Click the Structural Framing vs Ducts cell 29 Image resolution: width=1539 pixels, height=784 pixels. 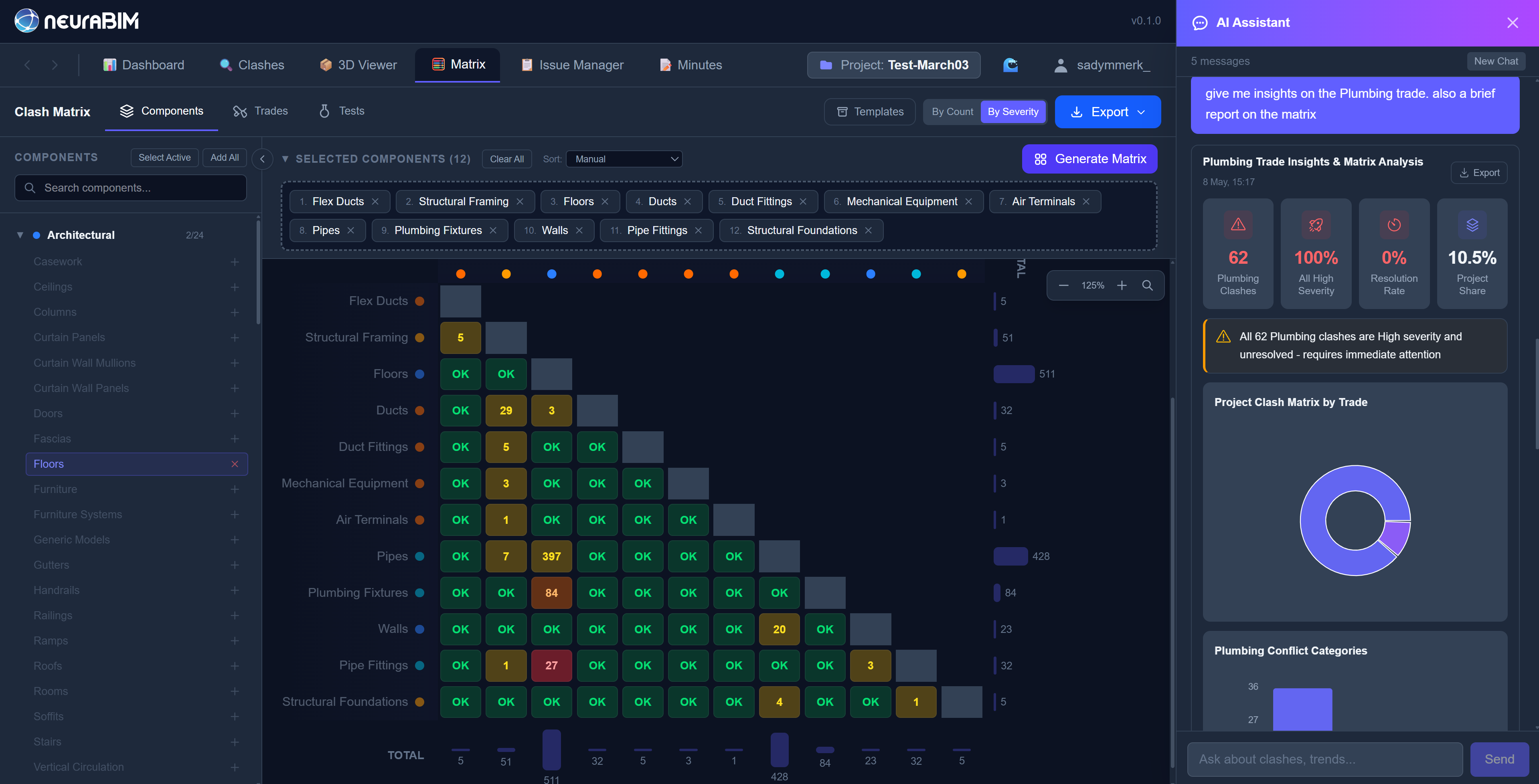505,411
